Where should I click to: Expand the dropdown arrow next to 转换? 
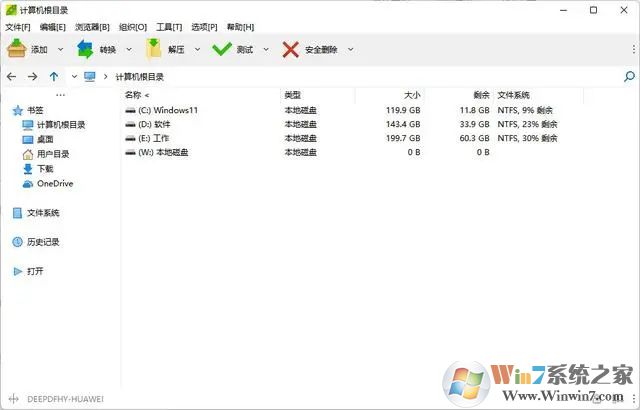pos(129,49)
